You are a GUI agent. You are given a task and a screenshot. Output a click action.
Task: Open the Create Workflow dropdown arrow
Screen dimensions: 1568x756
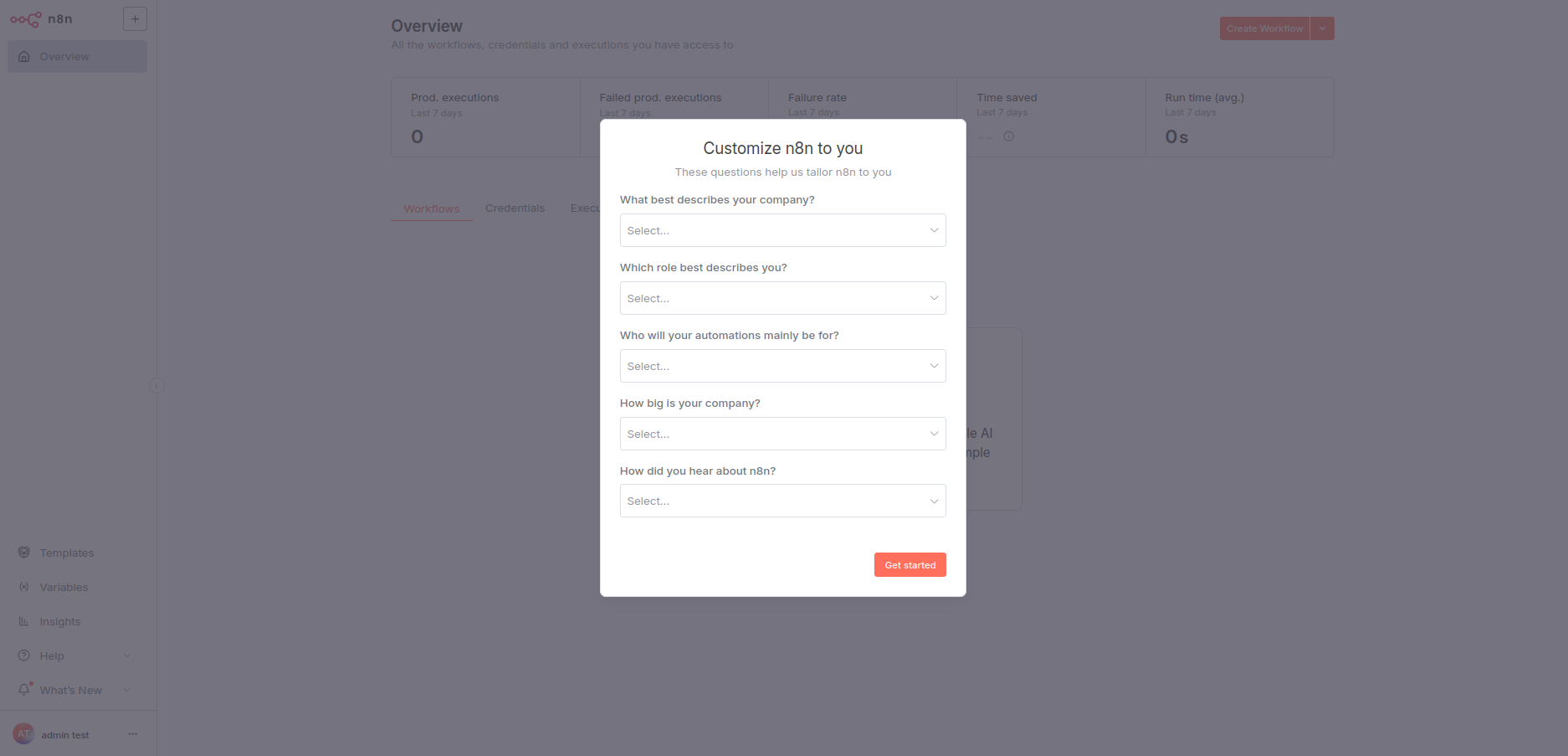(1322, 28)
